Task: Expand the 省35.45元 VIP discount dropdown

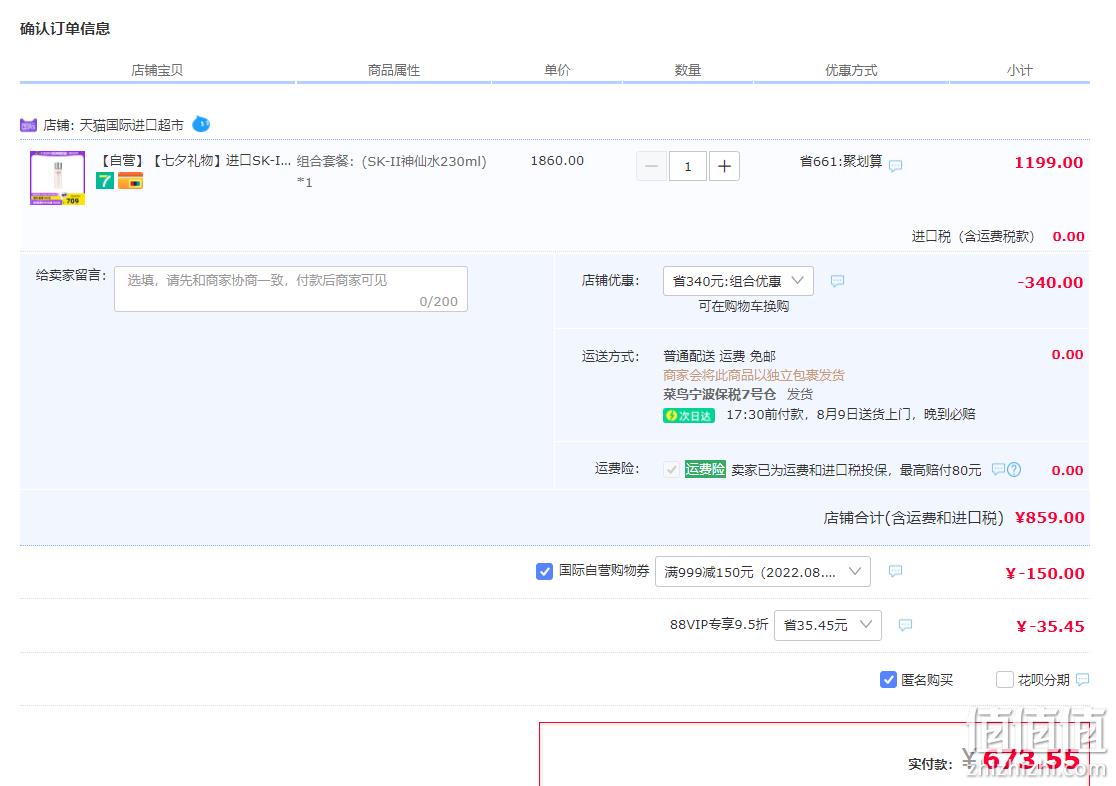Action: click(828, 625)
